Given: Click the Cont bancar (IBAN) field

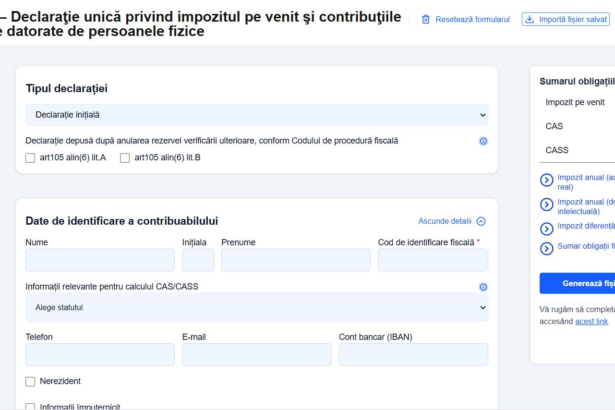Looking at the screenshot, I should click(x=413, y=354).
